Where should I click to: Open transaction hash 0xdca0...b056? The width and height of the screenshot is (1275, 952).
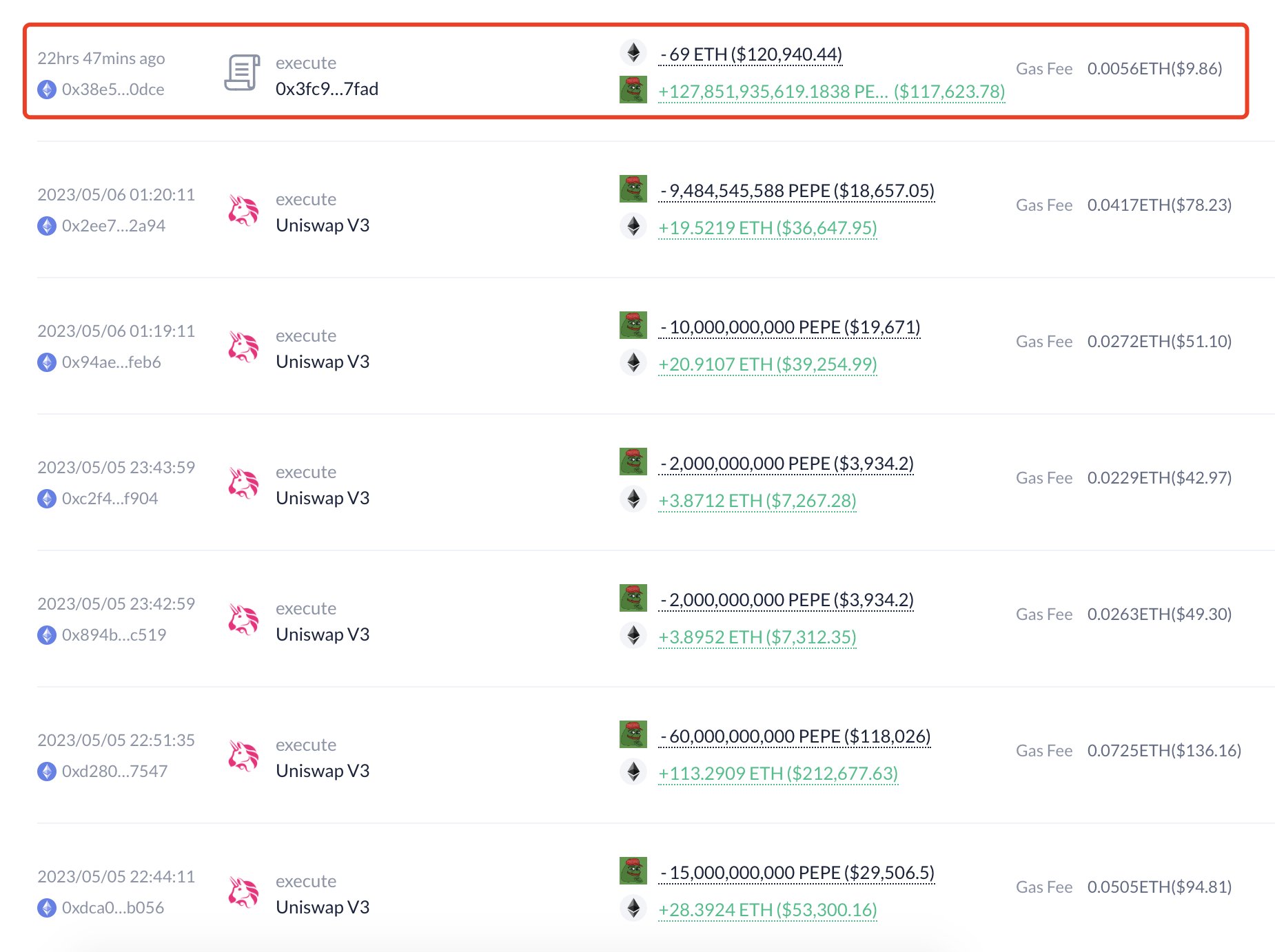[x=113, y=908]
